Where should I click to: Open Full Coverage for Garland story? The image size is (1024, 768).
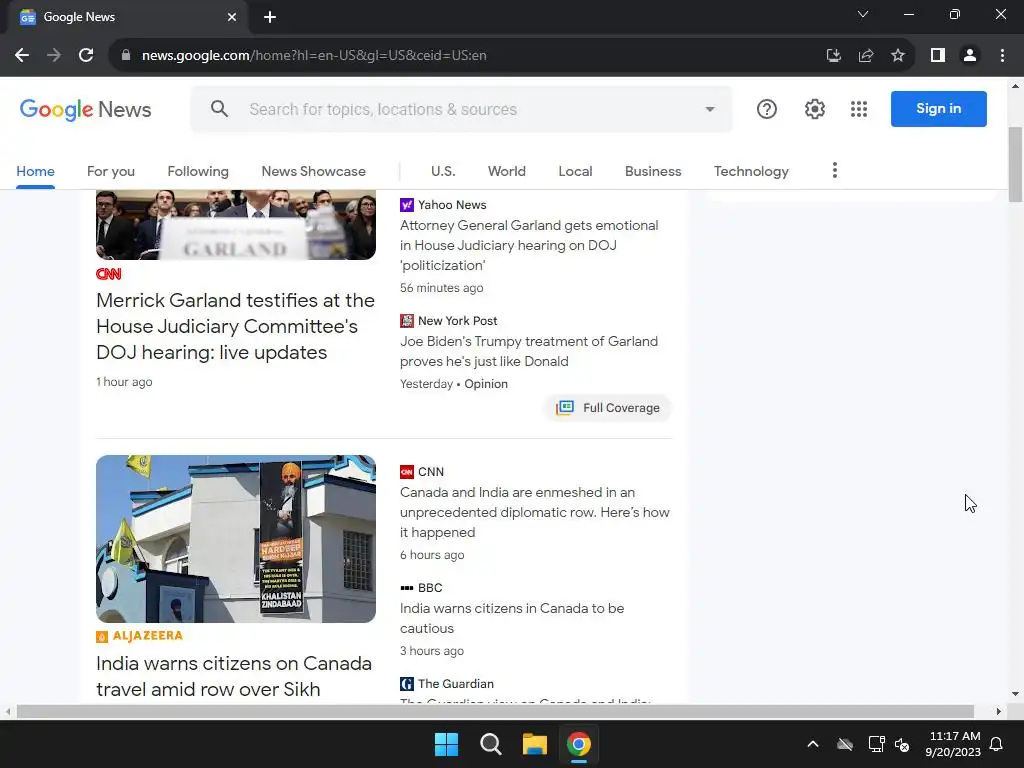[607, 408]
